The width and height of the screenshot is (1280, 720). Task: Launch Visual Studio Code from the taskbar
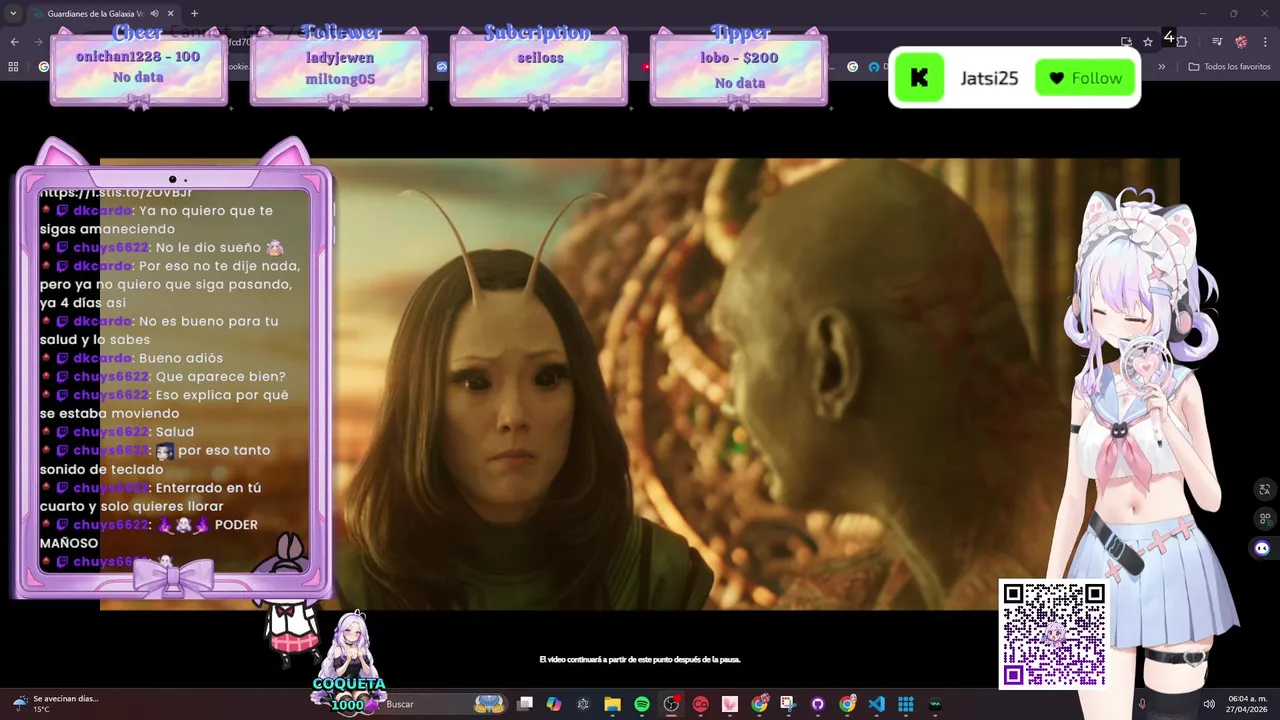click(x=876, y=704)
